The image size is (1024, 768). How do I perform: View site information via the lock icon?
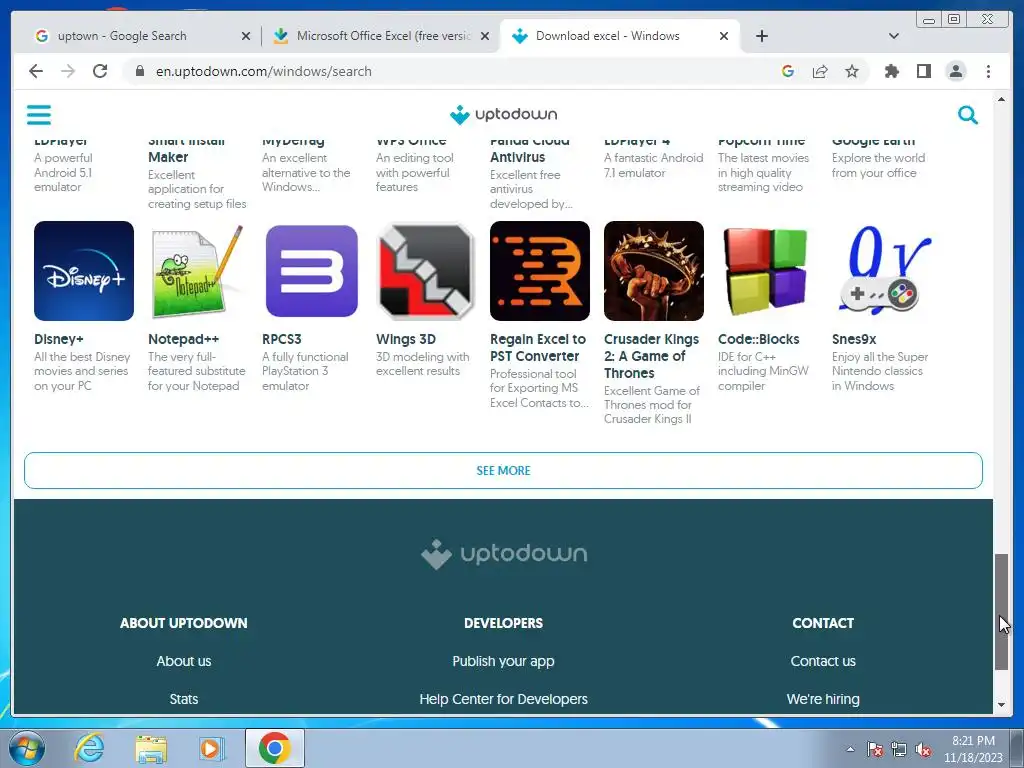point(139,71)
